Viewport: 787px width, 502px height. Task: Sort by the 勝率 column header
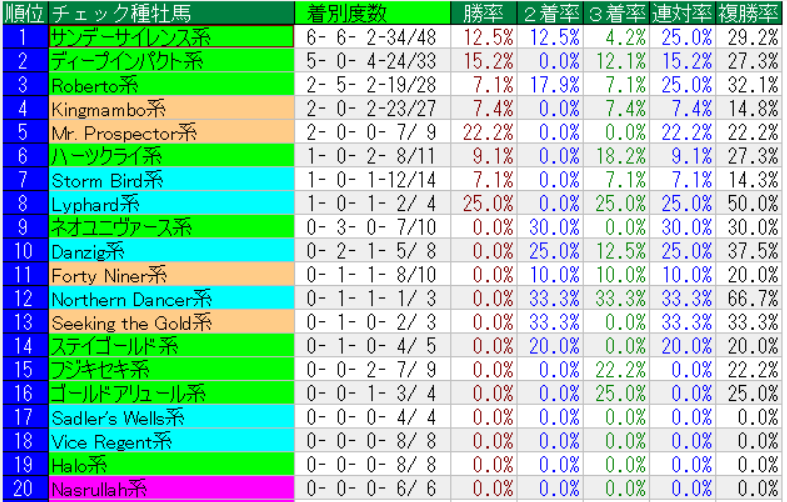483,12
